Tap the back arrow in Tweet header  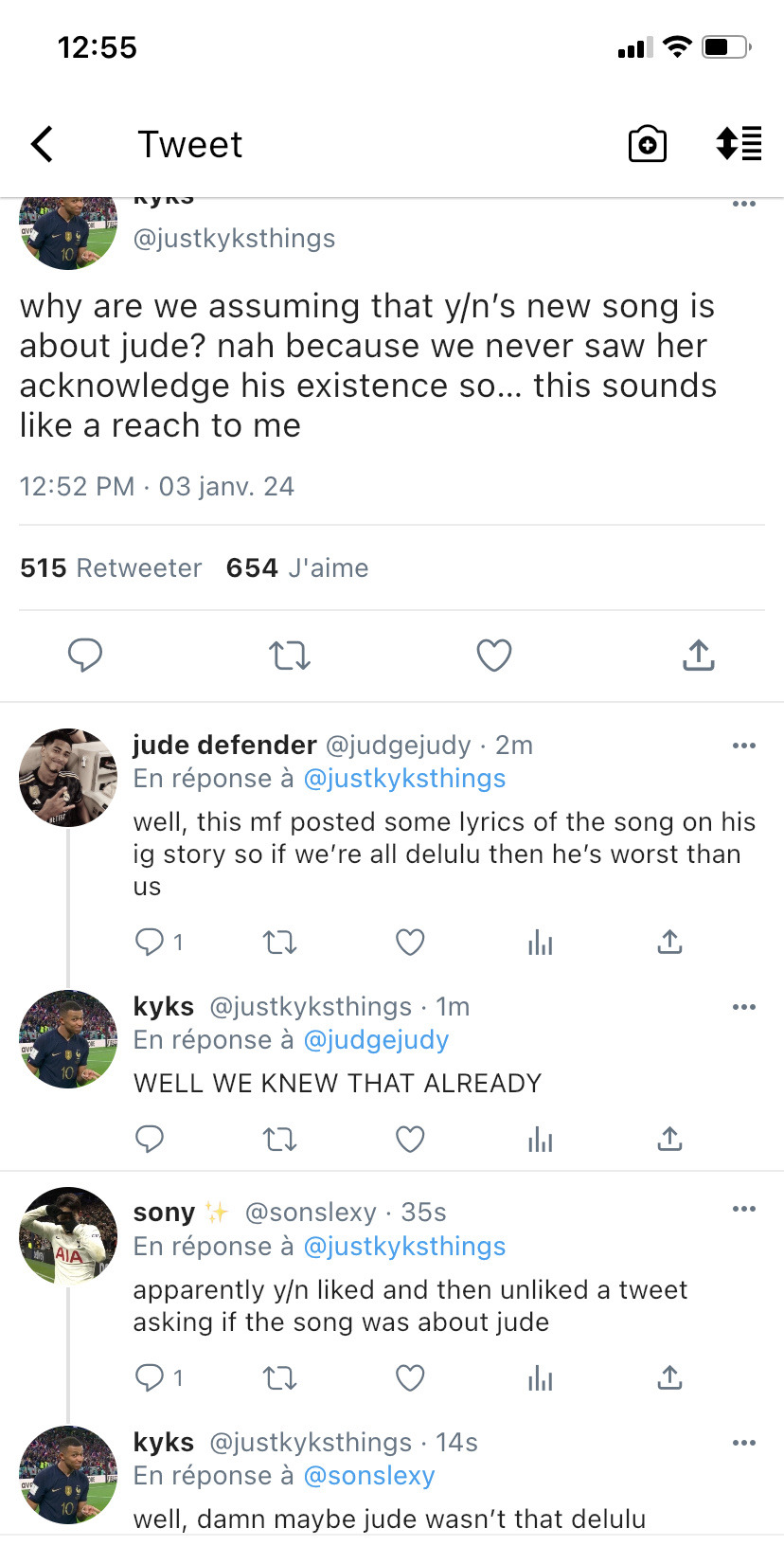pyautogui.click(x=43, y=145)
